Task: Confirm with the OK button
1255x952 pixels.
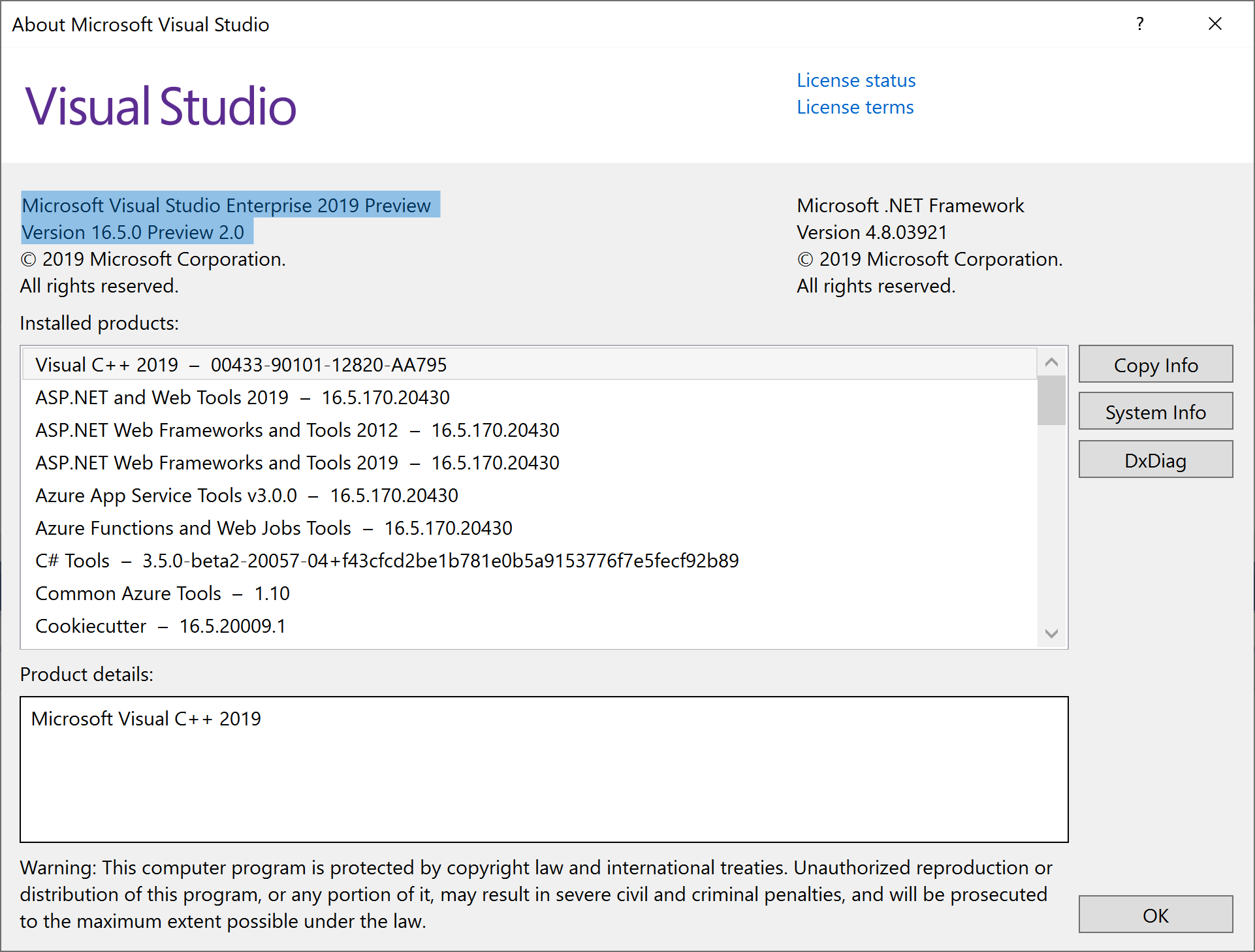Action: coord(1155,915)
